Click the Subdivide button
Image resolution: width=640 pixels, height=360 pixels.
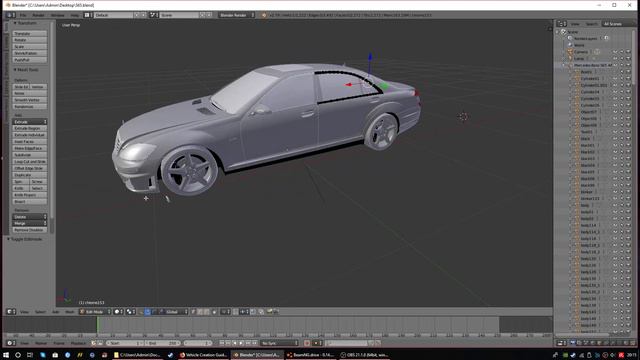30,155
